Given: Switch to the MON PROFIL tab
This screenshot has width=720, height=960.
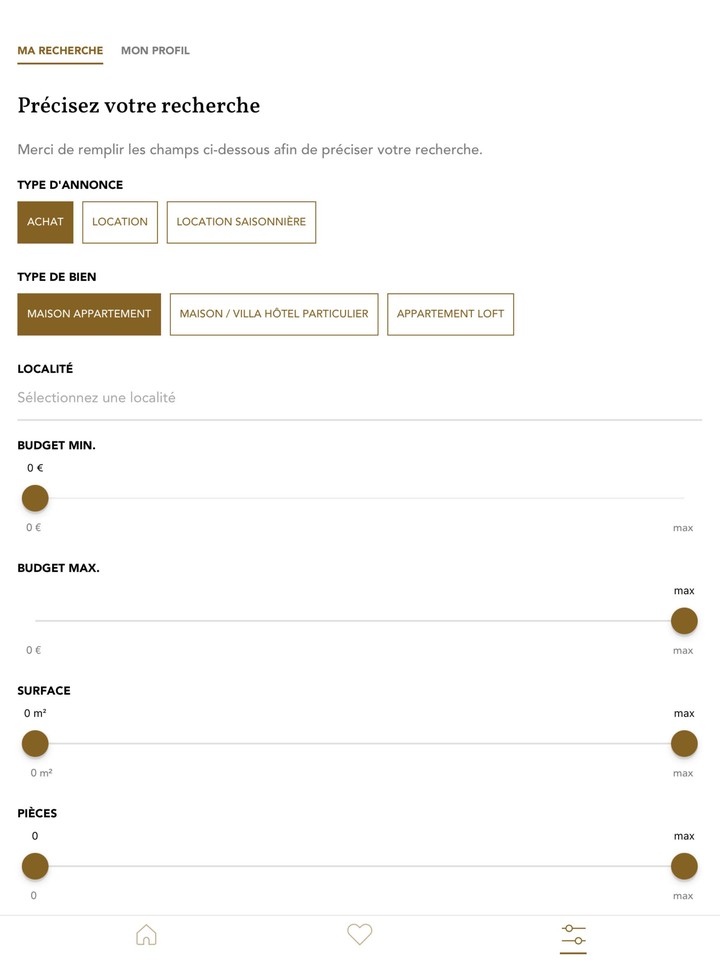Looking at the screenshot, I should tap(154, 50).
